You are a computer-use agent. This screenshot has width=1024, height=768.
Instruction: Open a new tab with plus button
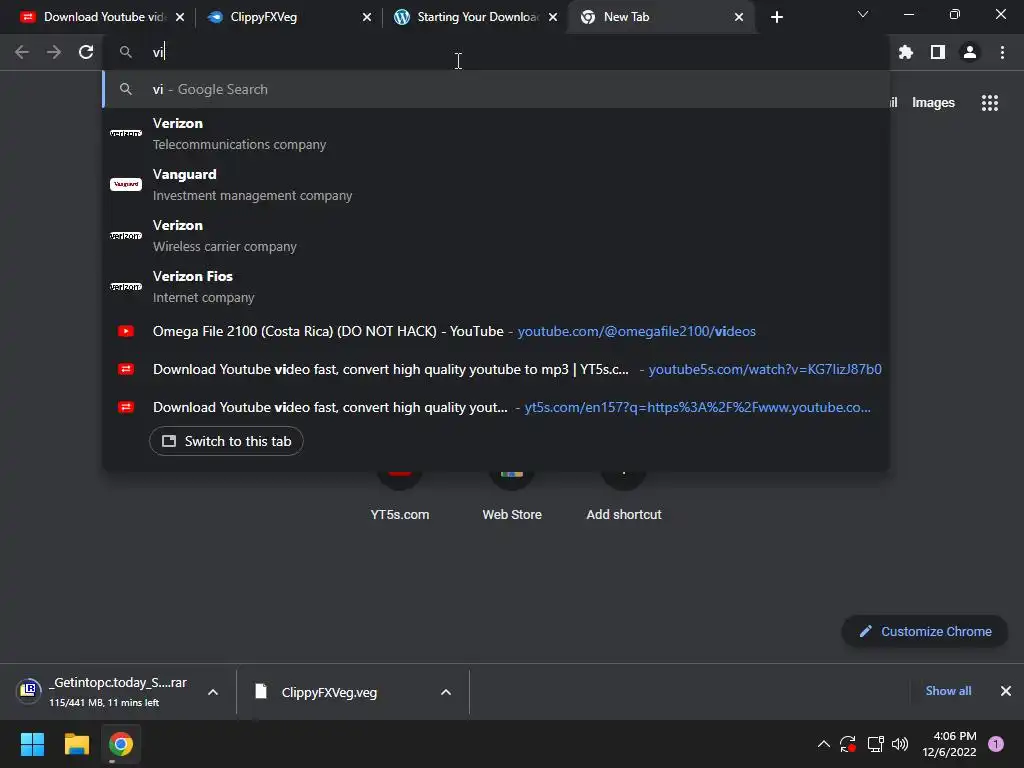pyautogui.click(x=776, y=17)
